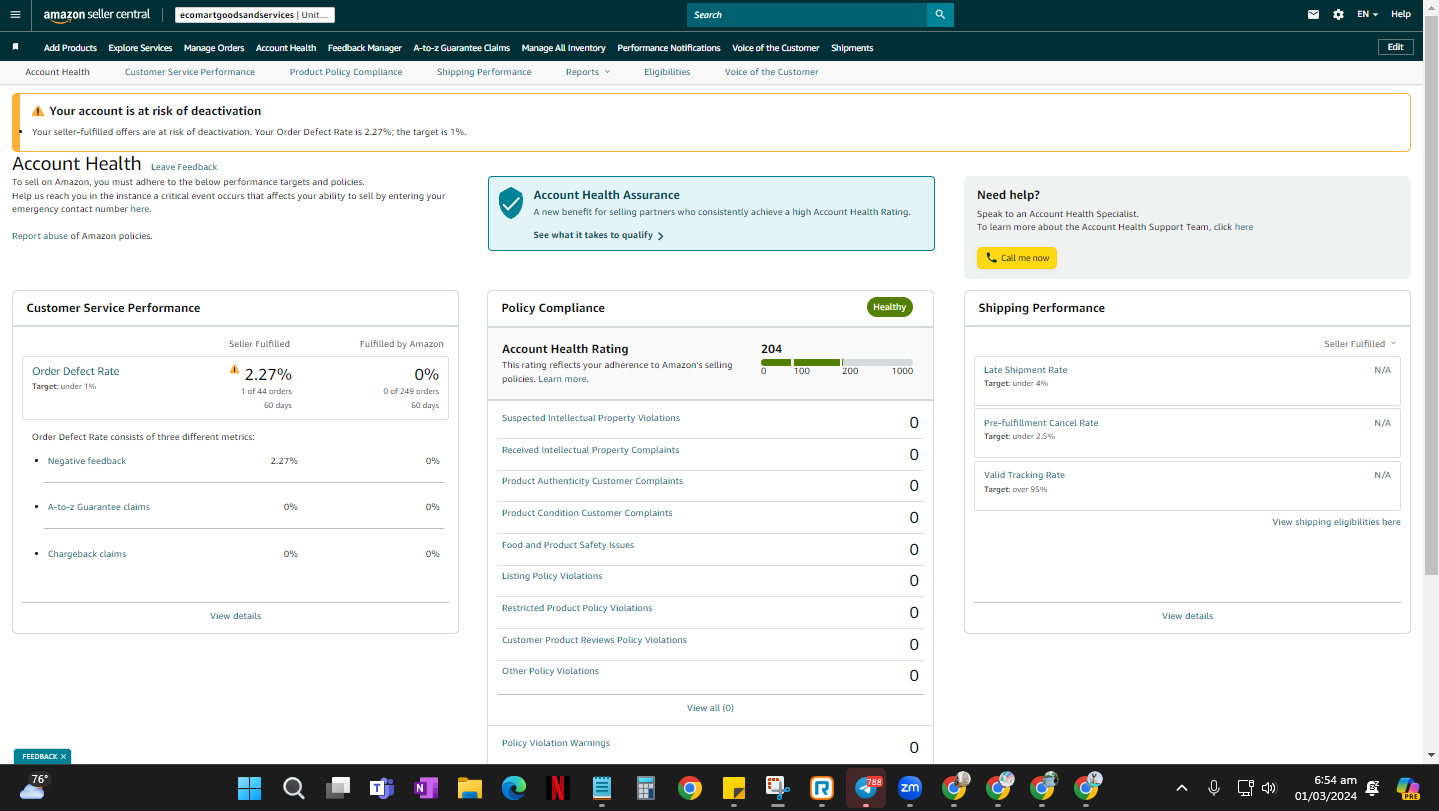
Task: Click View shipping eligibilities here link
Action: (1336, 522)
